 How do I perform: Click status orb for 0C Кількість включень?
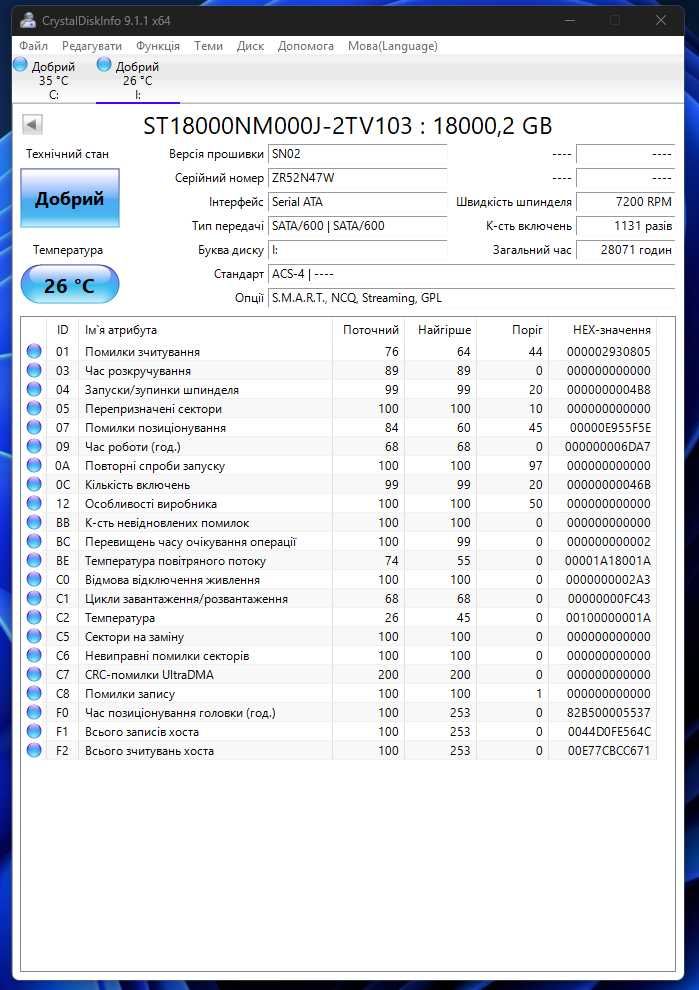(34, 484)
